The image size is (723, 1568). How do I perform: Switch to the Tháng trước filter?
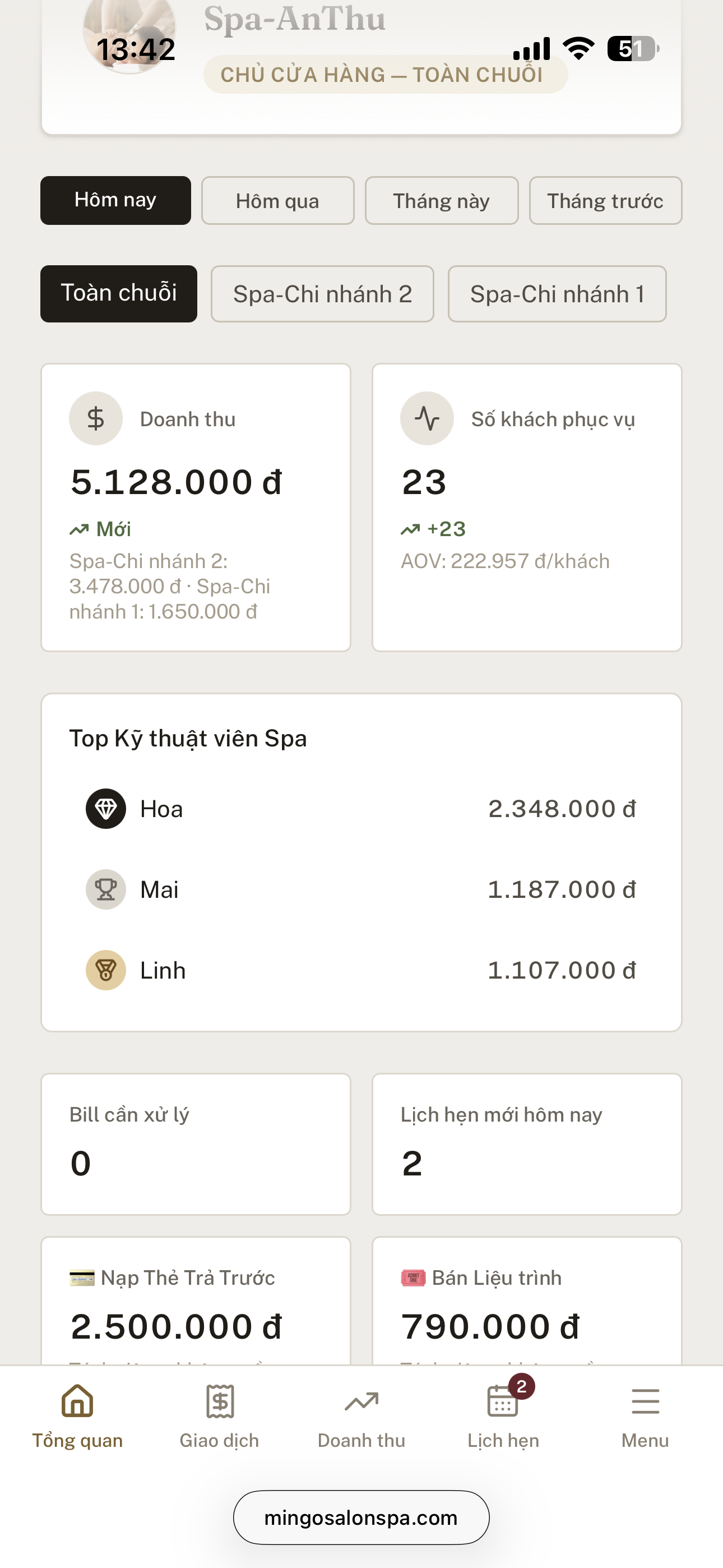click(605, 201)
